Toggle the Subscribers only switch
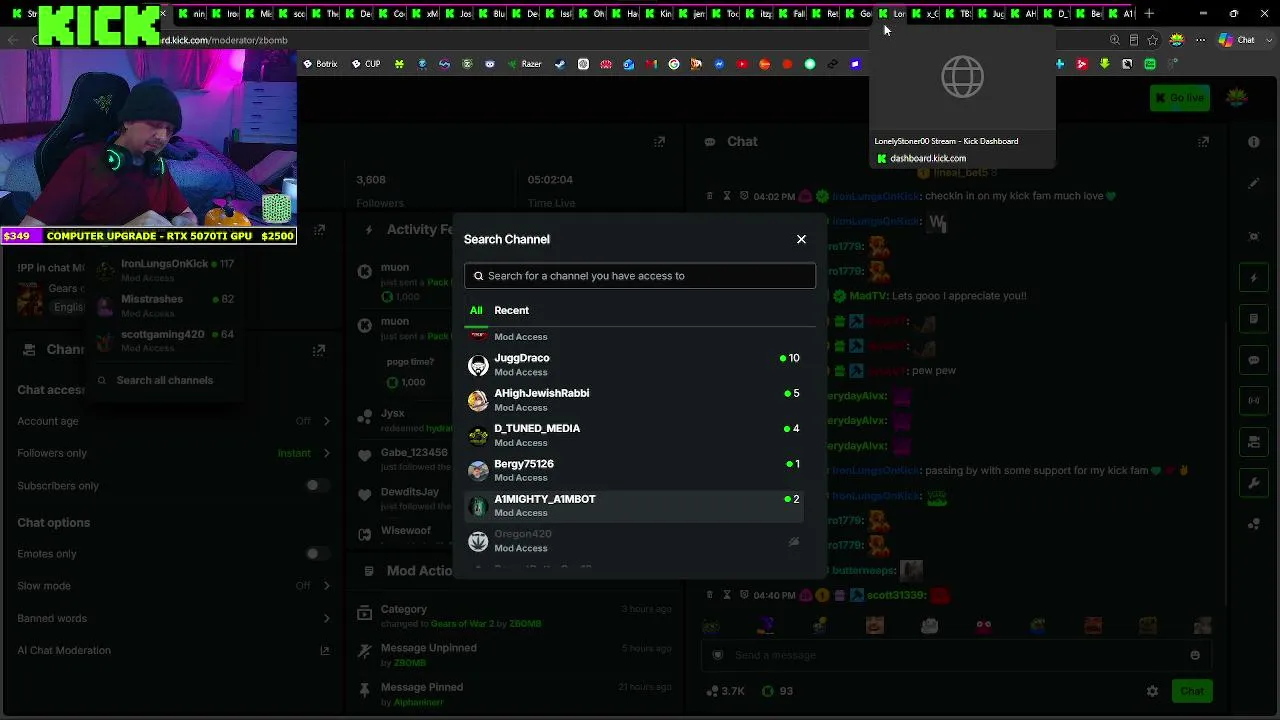 coord(317,486)
